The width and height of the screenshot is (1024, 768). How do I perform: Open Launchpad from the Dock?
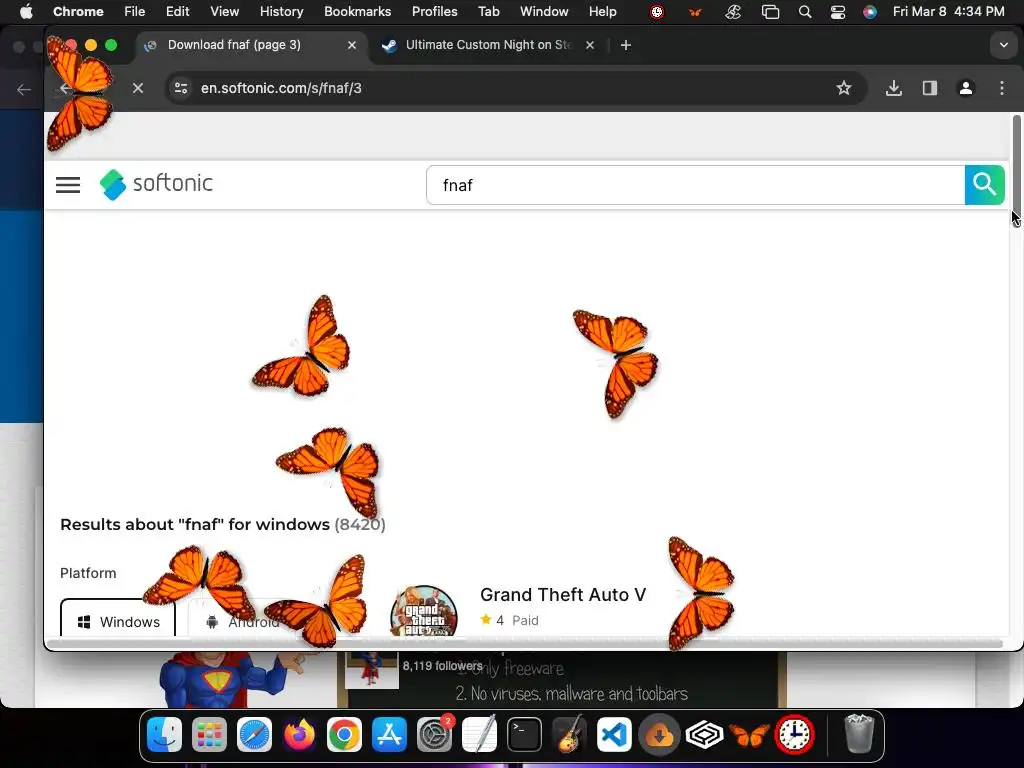point(209,735)
